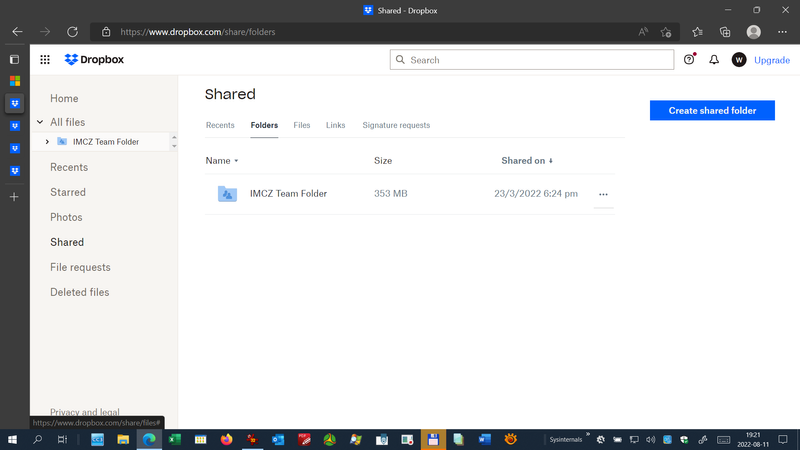The width and height of the screenshot is (800, 450).
Task: Open more options for IMCZ Team Folder
Action: coord(603,194)
